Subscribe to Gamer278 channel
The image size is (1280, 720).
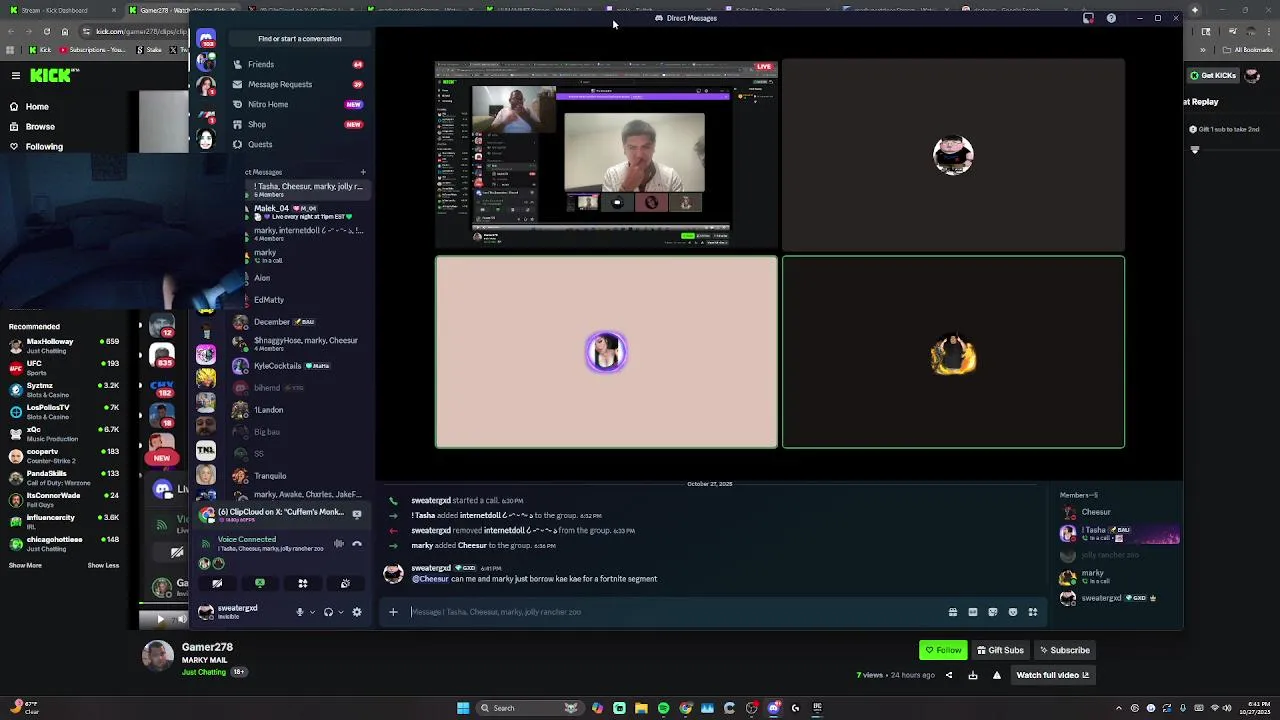(x=1064, y=650)
